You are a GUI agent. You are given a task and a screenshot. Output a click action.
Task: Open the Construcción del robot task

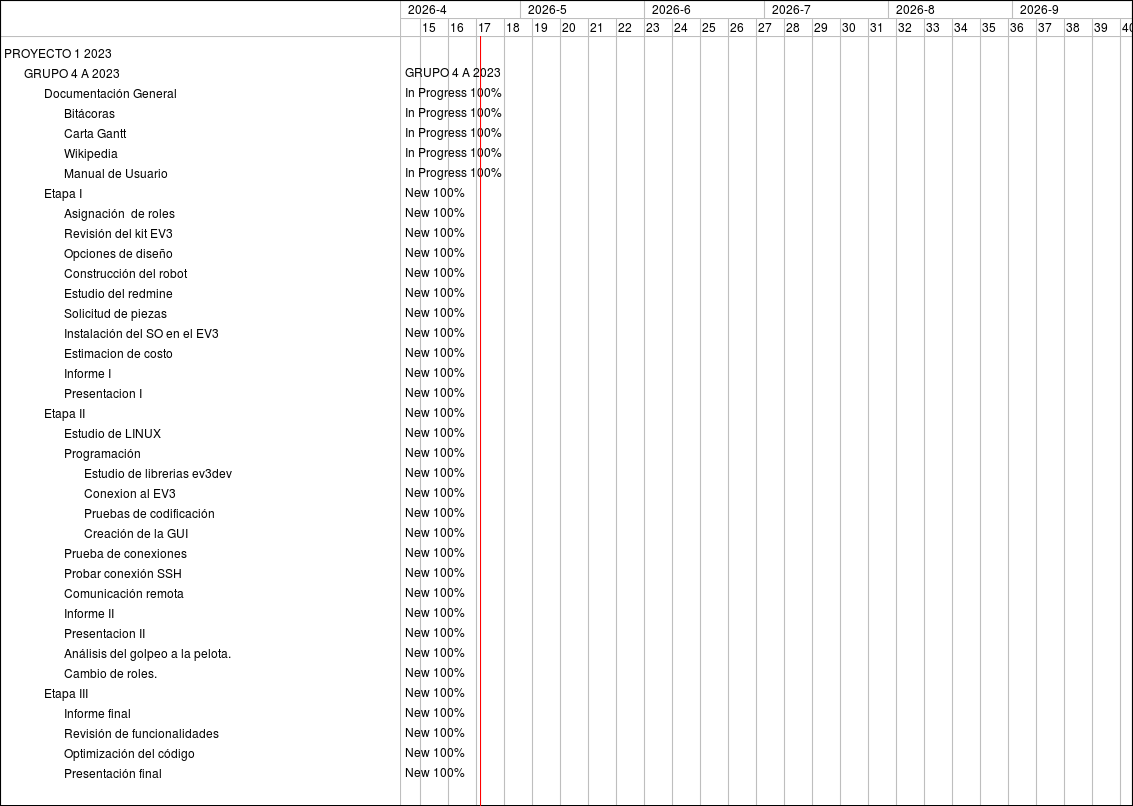125,274
